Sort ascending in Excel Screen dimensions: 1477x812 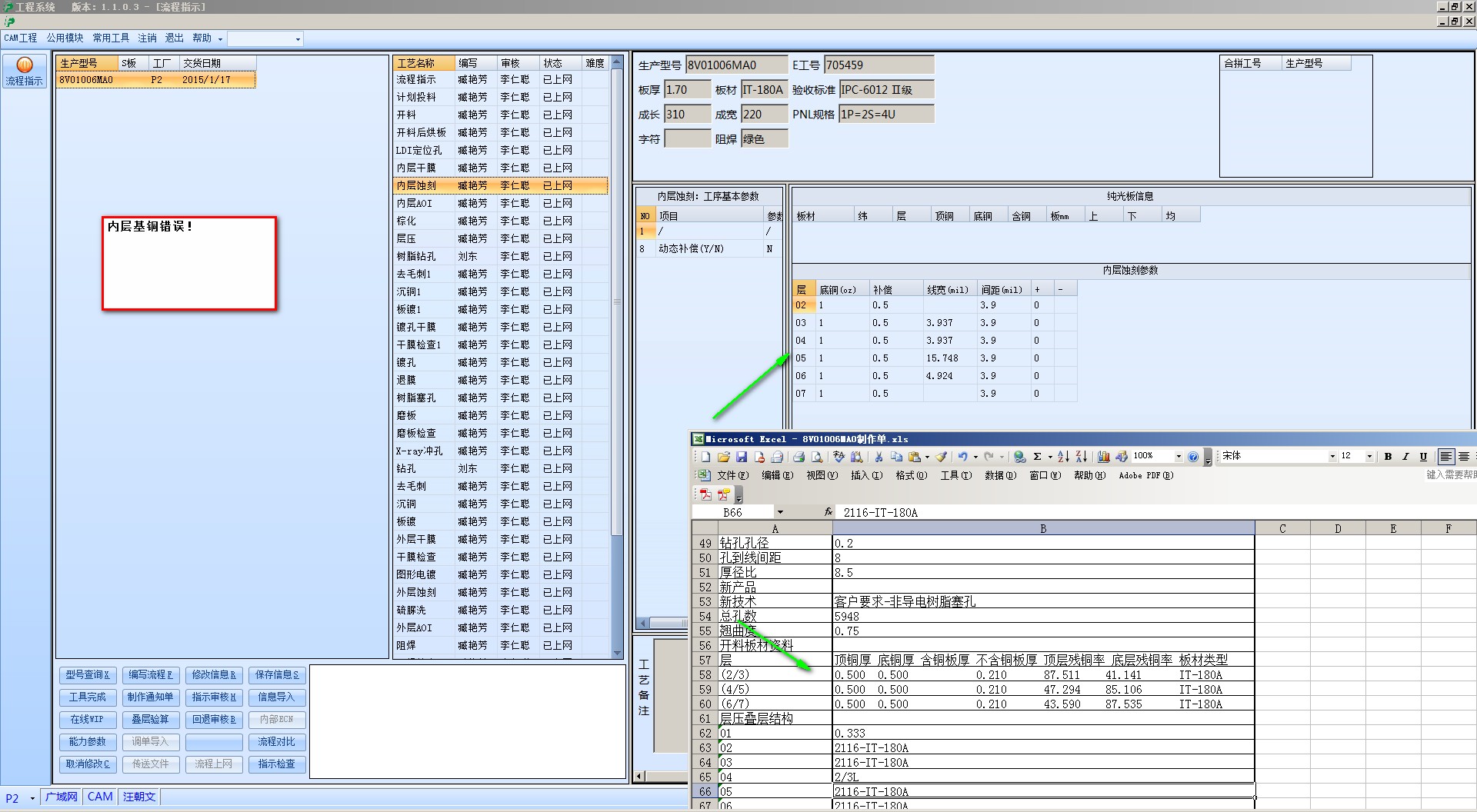click(x=1063, y=457)
